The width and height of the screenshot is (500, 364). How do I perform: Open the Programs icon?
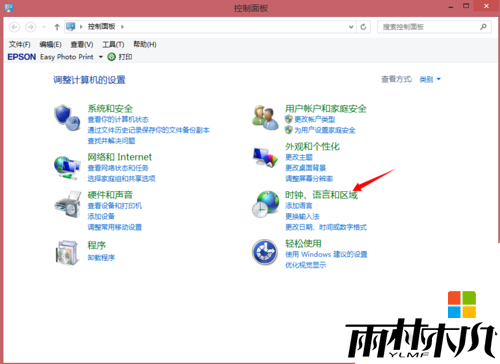click(67, 253)
